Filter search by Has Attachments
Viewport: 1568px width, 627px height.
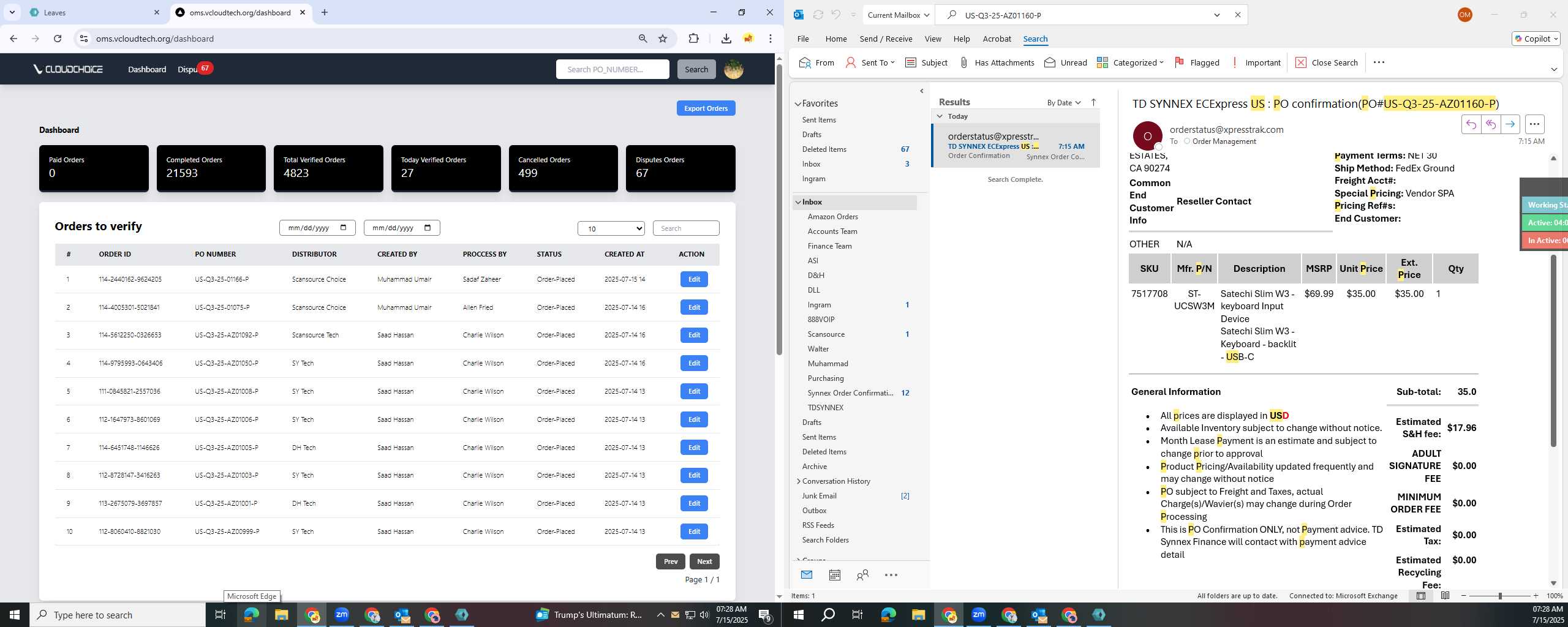tap(997, 62)
